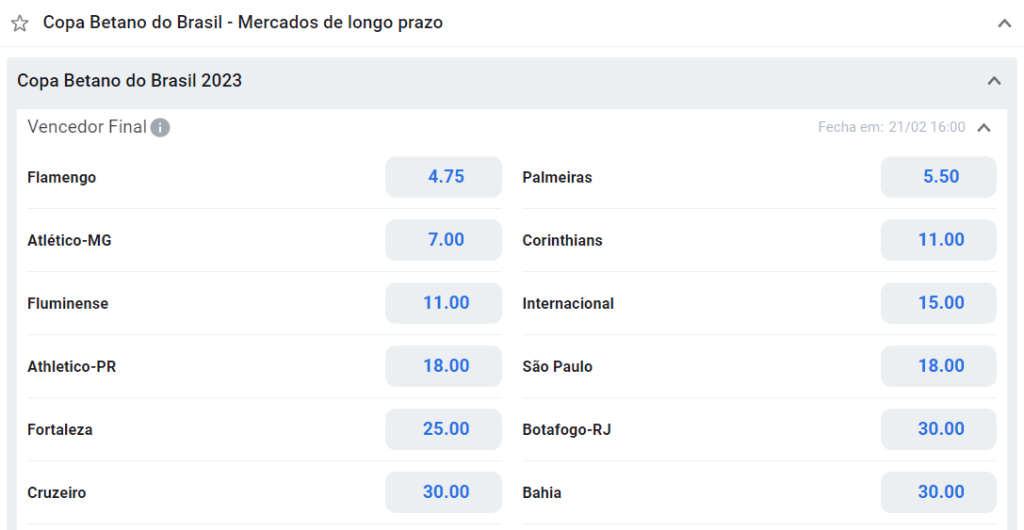Open the Vencedor Final info icon

(x=160, y=128)
